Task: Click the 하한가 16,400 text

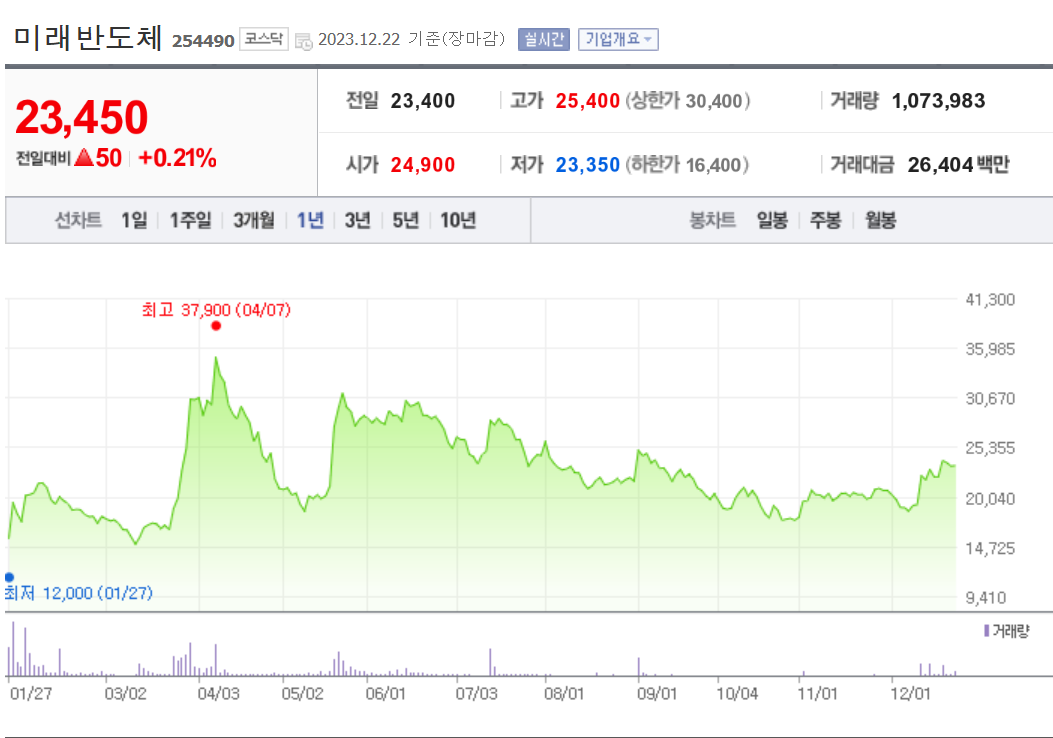Action: click(x=686, y=165)
